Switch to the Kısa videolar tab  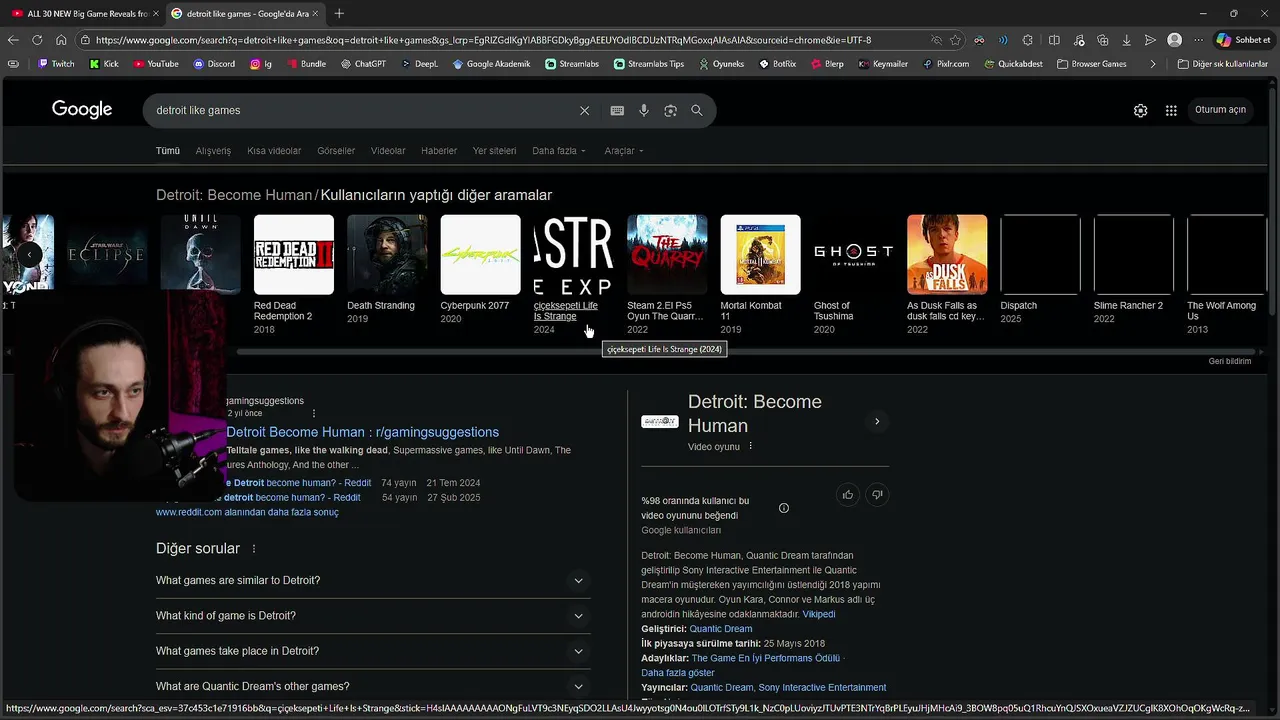[274, 151]
